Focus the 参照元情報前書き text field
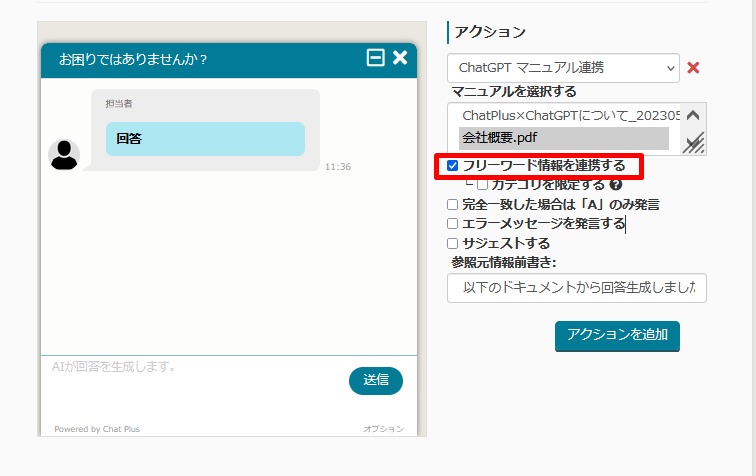 click(577, 288)
